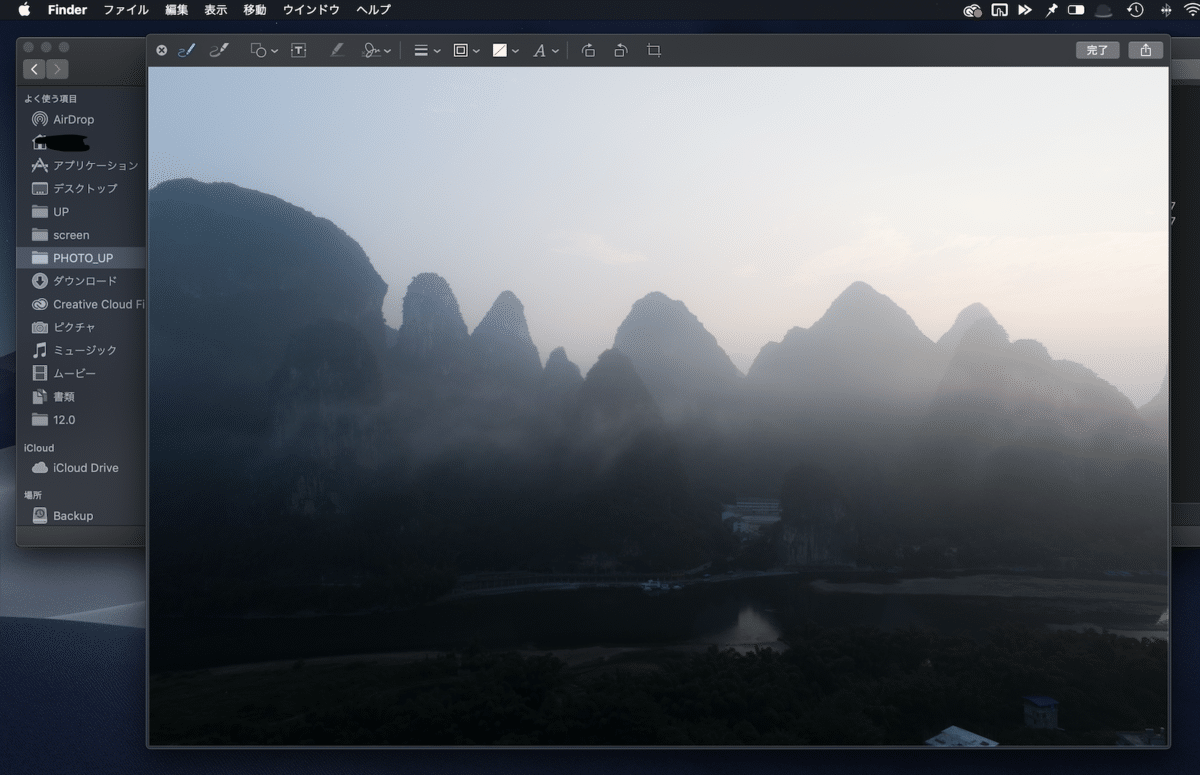Click the NFC-style square menu bar icon
1200x775 pixels.
999,10
